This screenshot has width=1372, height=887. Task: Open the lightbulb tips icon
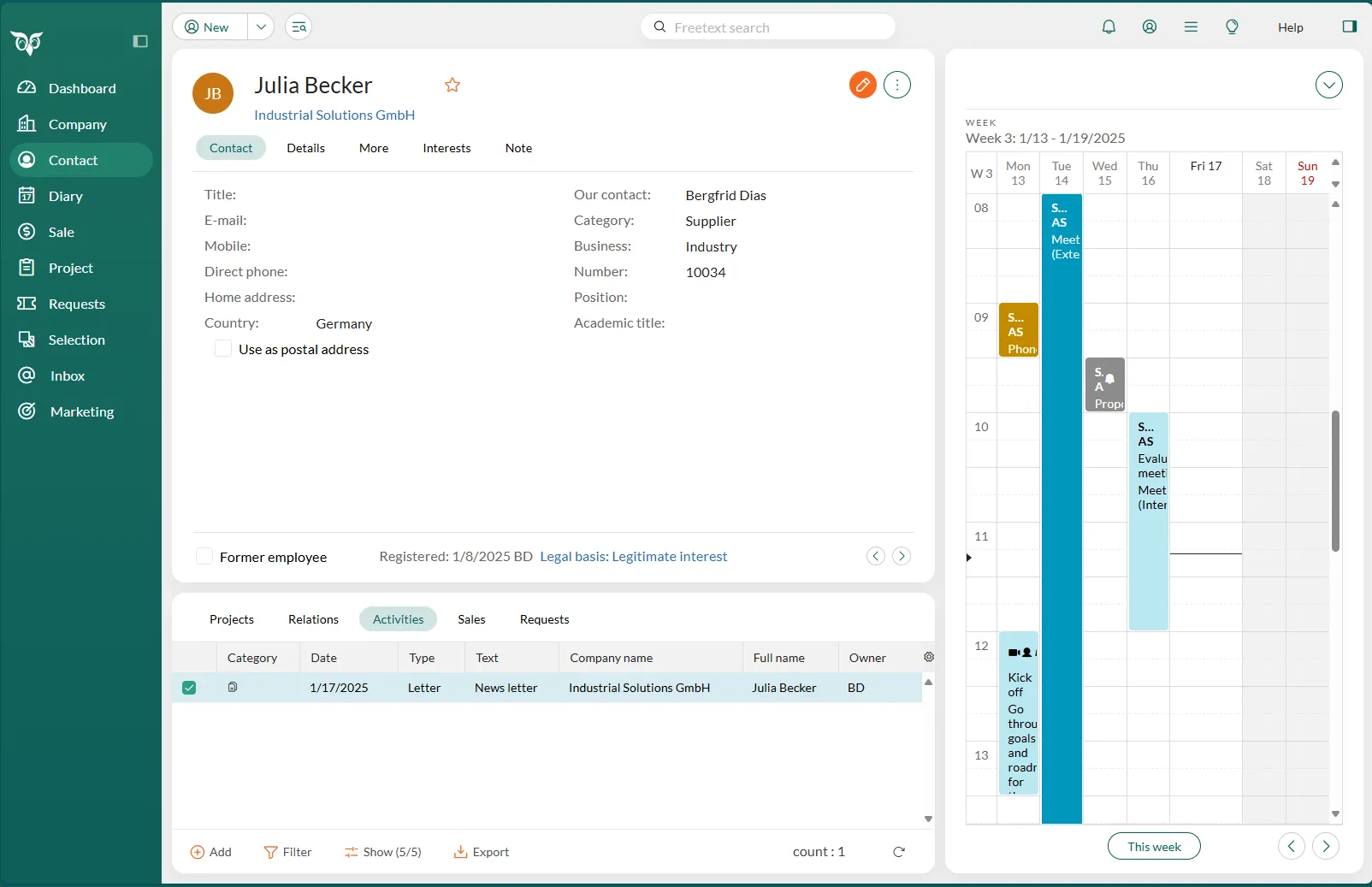pos(1232,27)
